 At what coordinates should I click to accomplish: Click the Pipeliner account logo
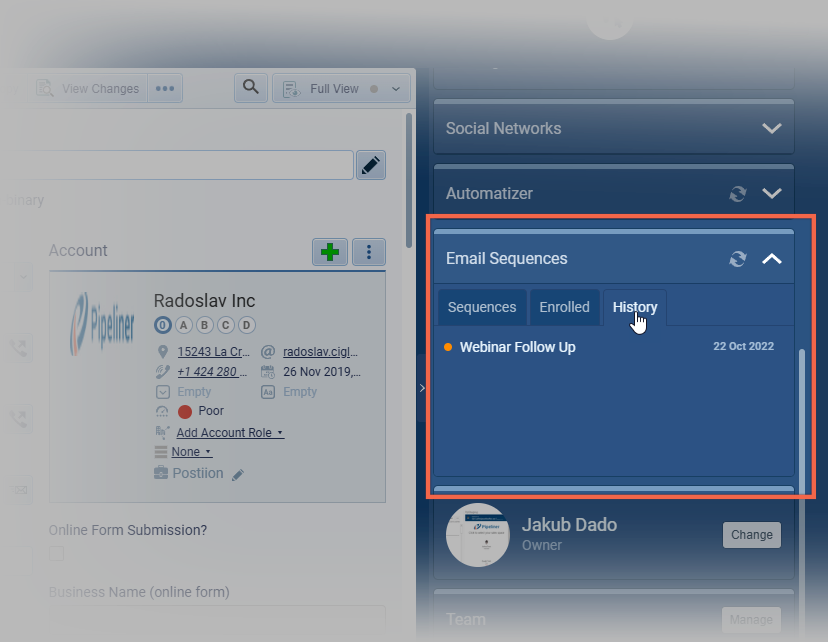[102, 324]
